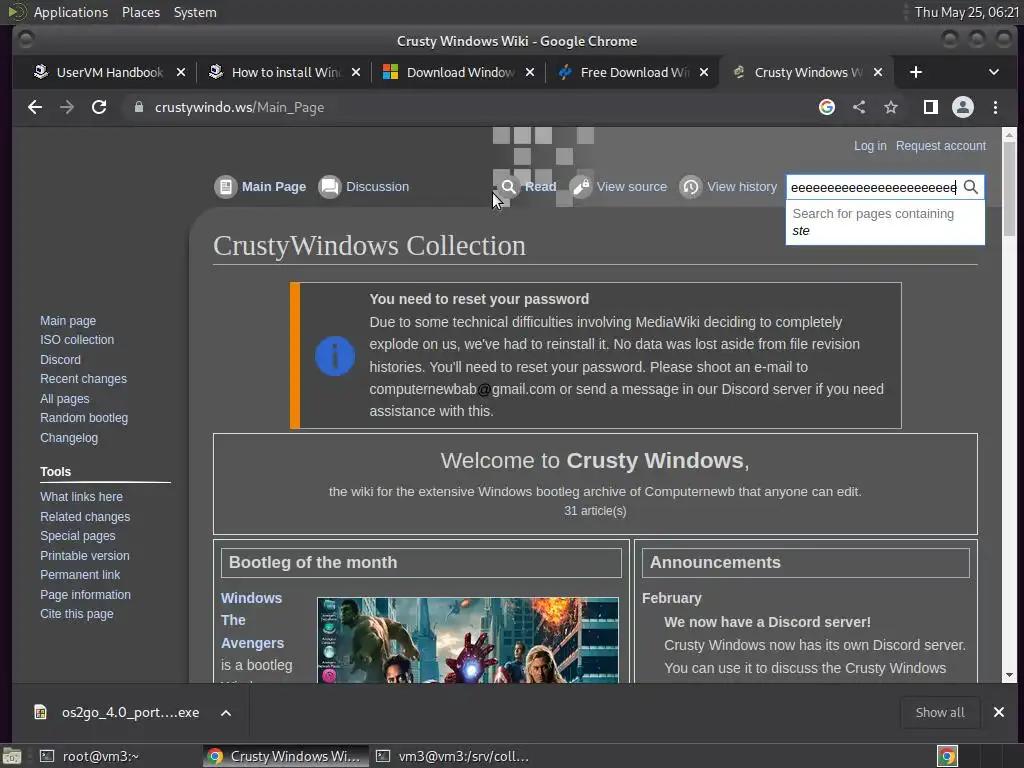Open the System menu
The image size is (1024, 768).
coord(195,12)
